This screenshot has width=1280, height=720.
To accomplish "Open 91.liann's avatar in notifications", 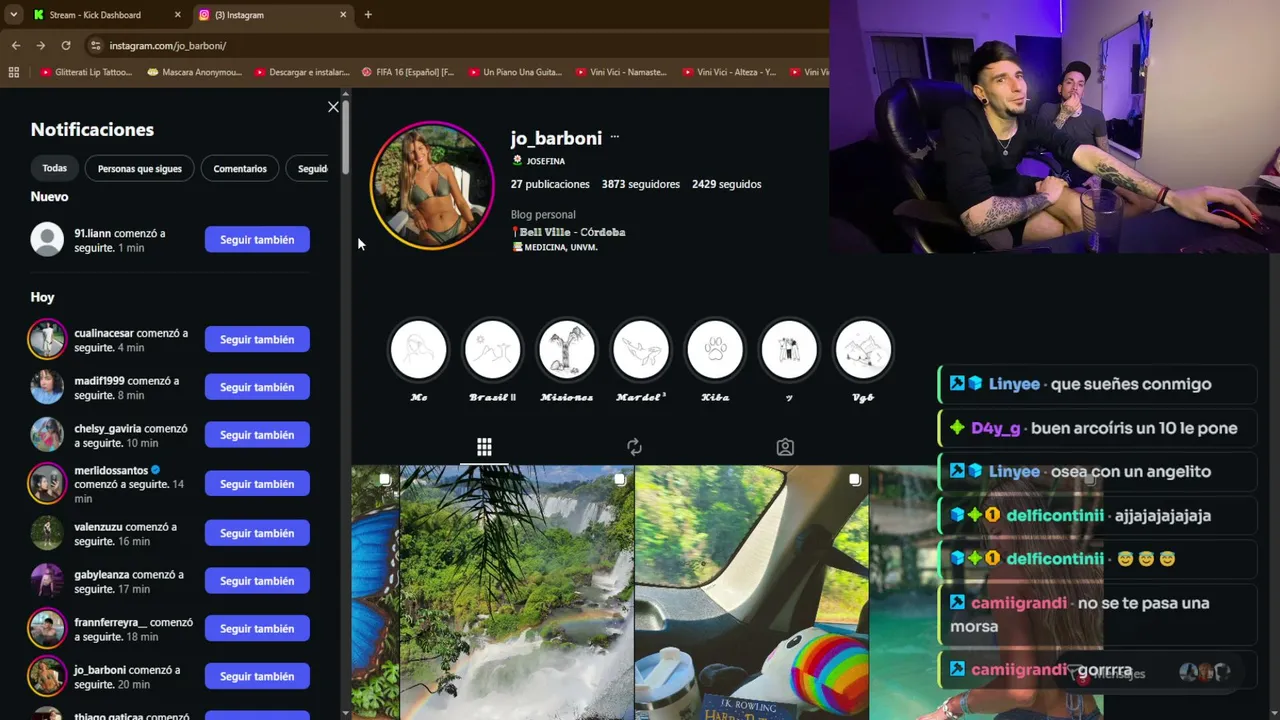I will click(x=47, y=240).
